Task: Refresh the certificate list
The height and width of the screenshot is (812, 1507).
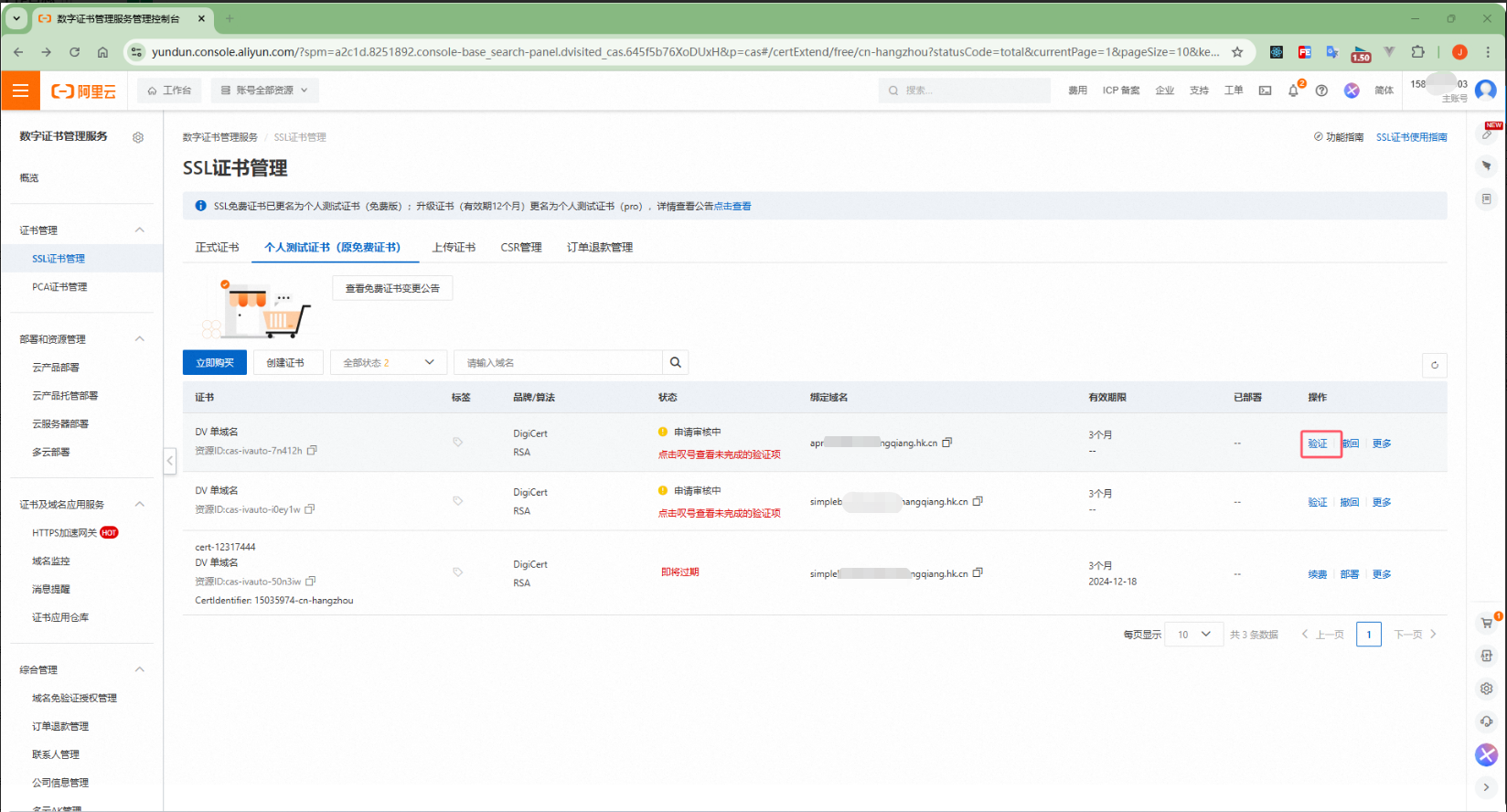Action: tap(1434, 365)
